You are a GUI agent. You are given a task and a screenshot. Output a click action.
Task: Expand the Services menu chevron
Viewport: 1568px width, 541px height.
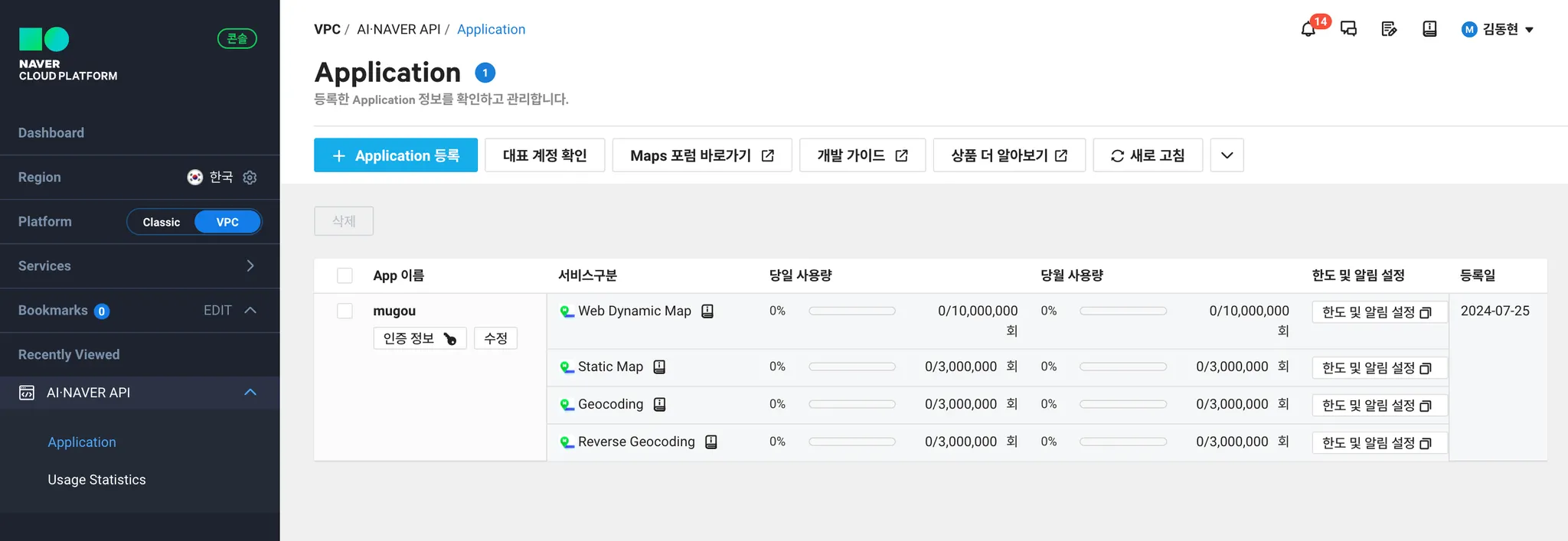(x=250, y=266)
